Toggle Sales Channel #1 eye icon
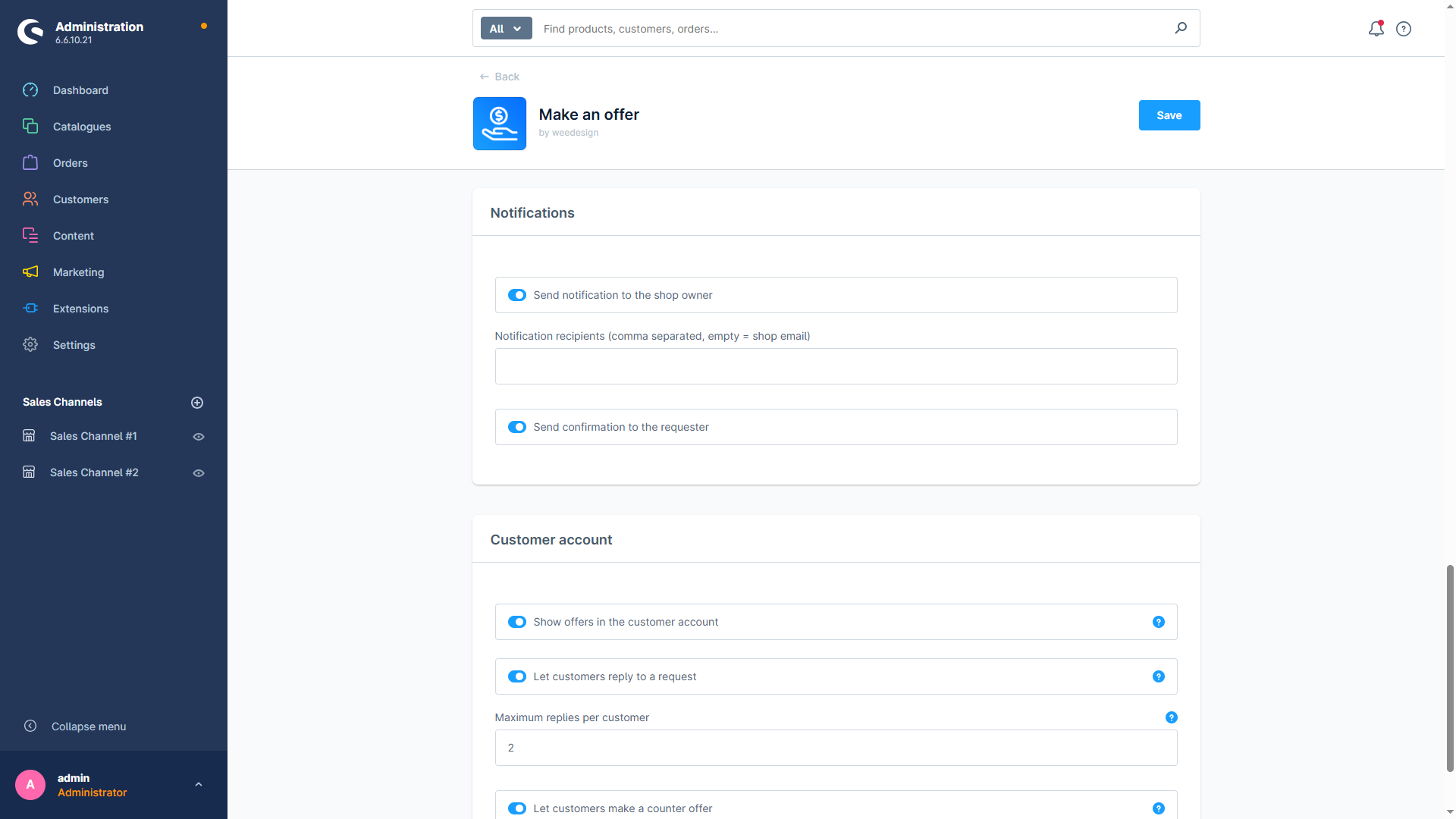 point(199,437)
